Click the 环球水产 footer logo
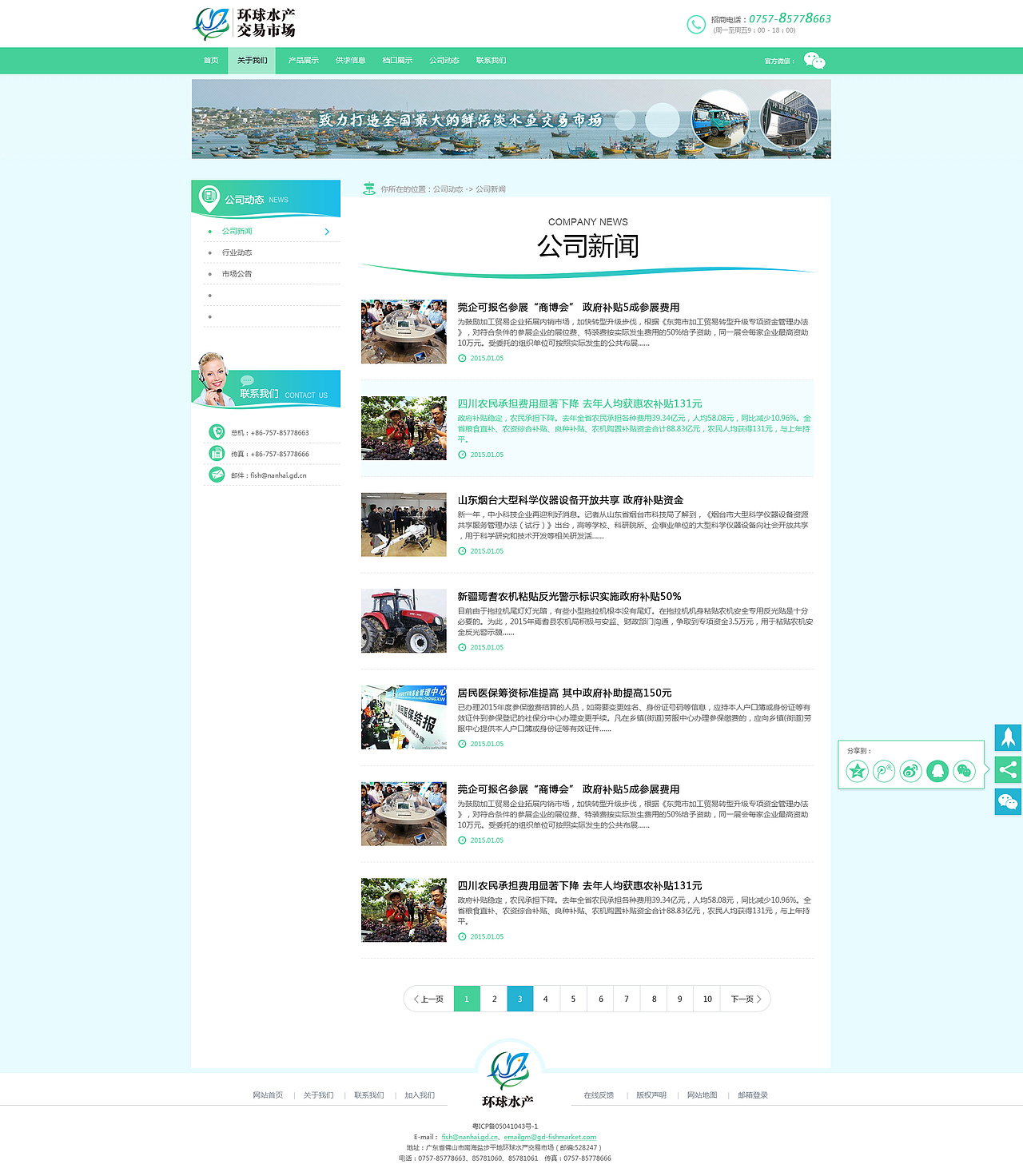The width and height of the screenshot is (1023, 1176). click(x=509, y=1078)
